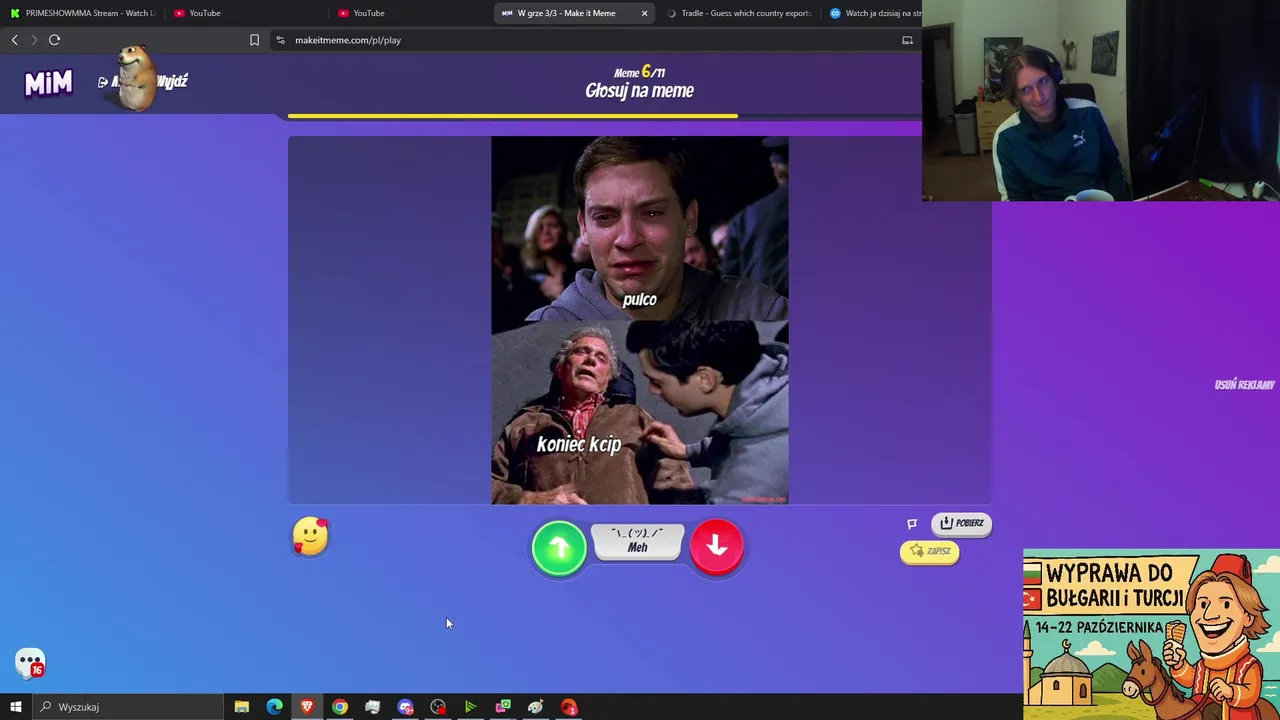Click Usuń reklamy link

[x=1244, y=385]
